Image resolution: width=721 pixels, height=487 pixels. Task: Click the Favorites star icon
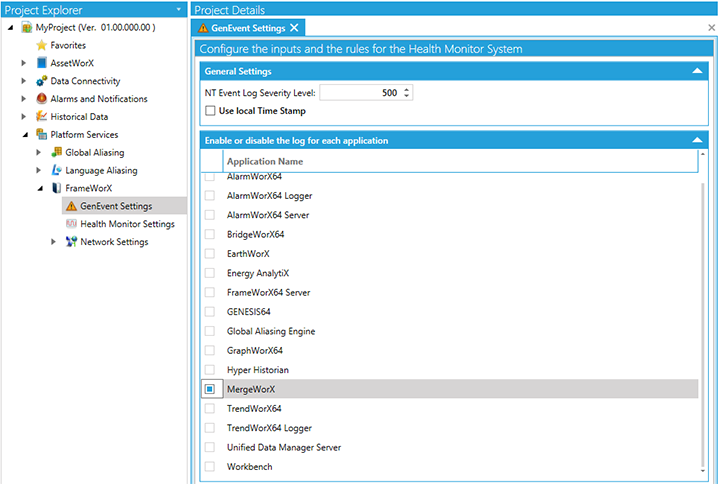(x=42, y=45)
